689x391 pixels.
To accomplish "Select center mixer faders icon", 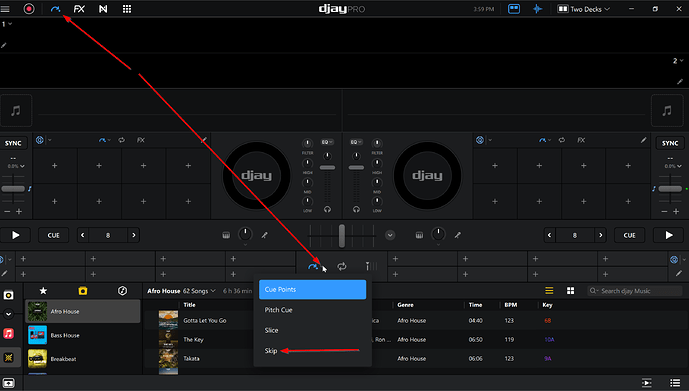I will (x=370, y=266).
